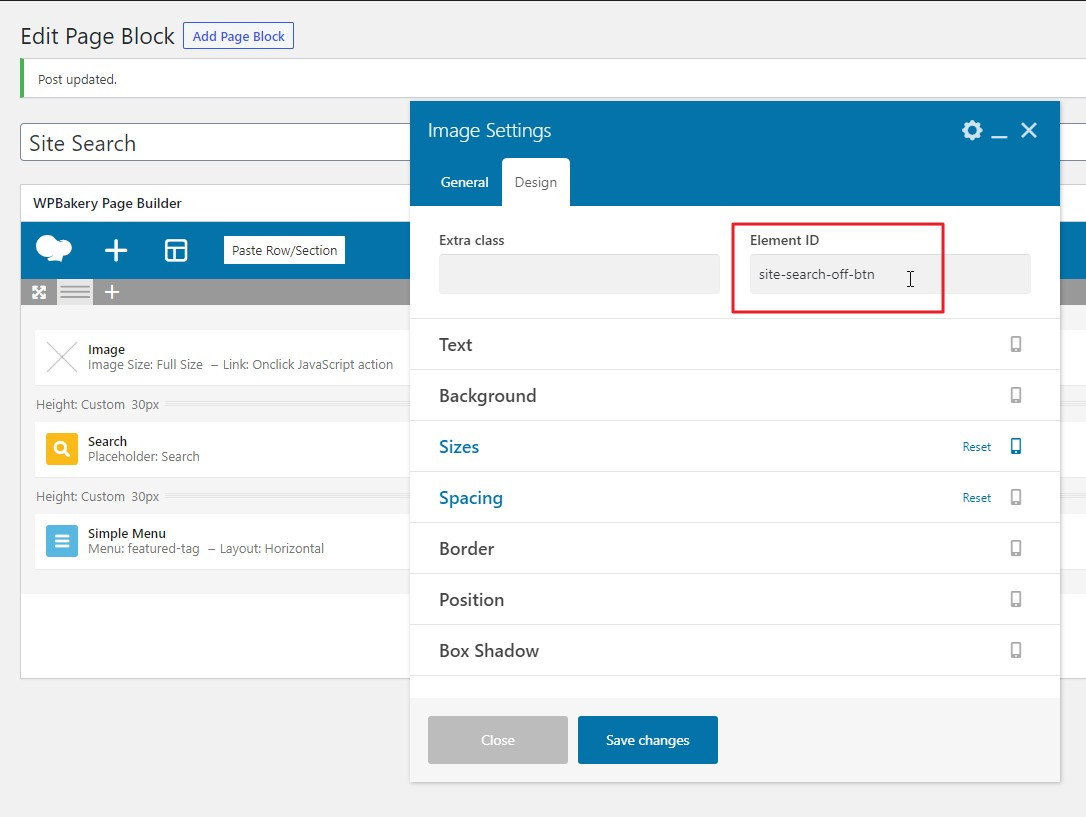Toggle responsive device icon for Sizes
Image resolution: width=1086 pixels, height=817 pixels.
[1015, 447]
